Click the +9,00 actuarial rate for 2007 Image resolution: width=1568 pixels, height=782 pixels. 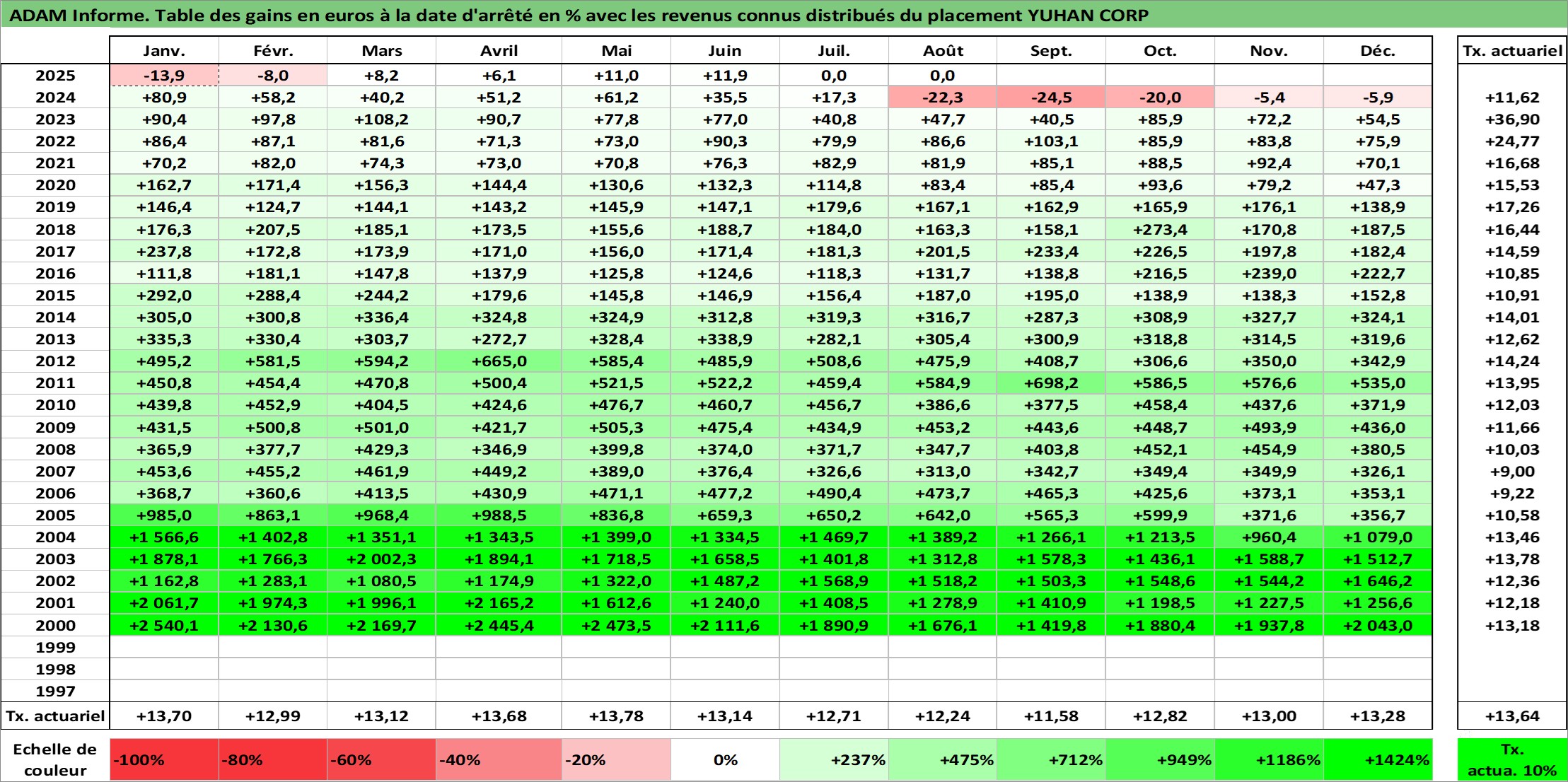pyautogui.click(x=1512, y=472)
